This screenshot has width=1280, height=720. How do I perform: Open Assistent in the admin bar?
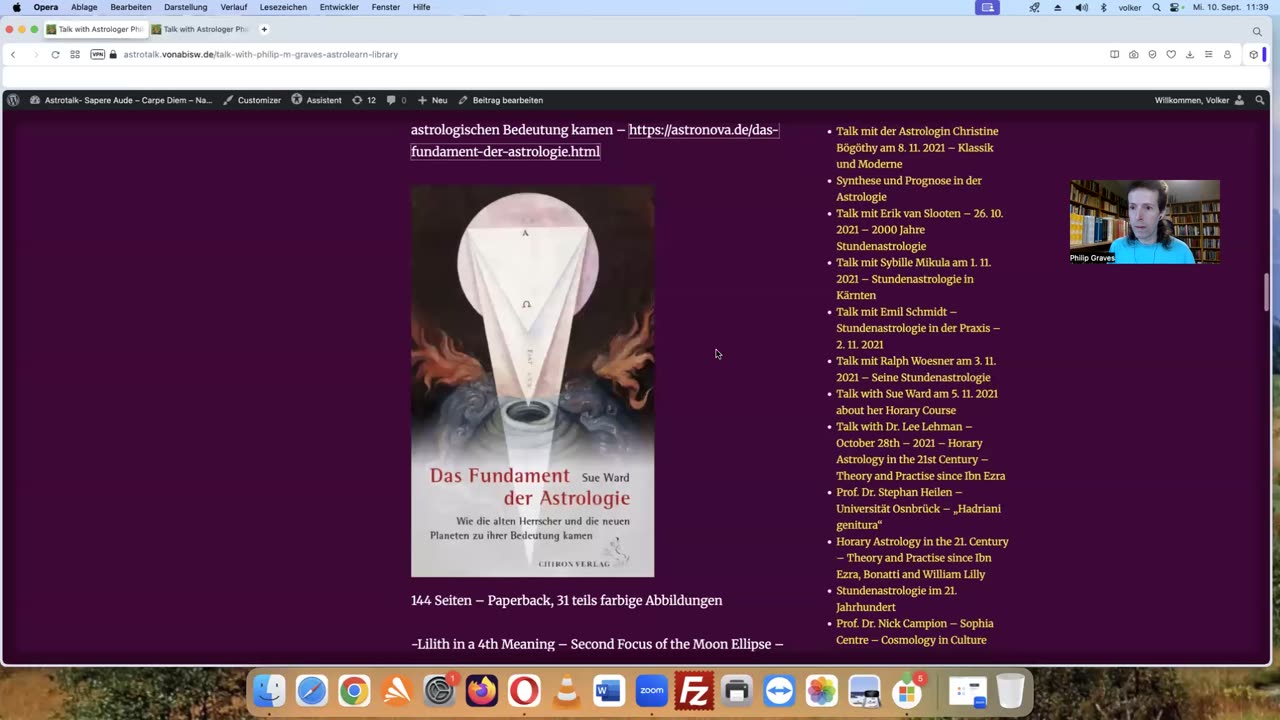[x=316, y=100]
